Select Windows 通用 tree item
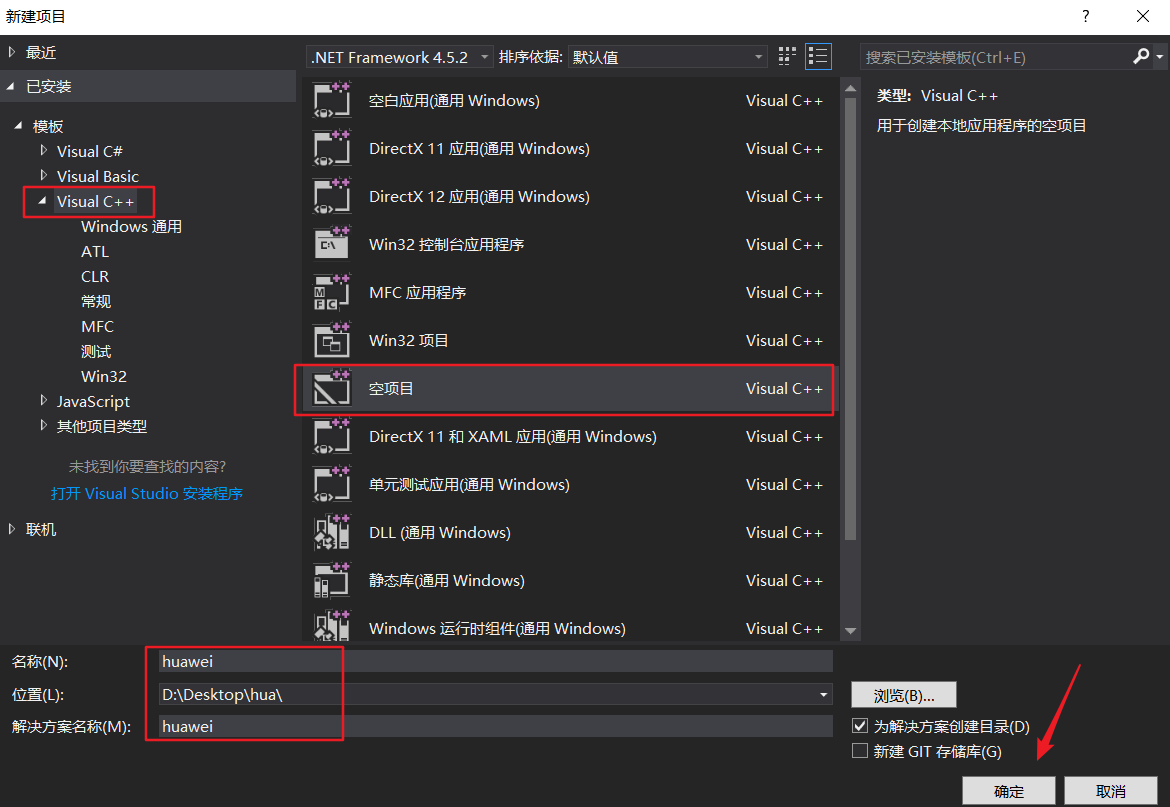Viewport: 1170px width, 807px height. click(131, 226)
